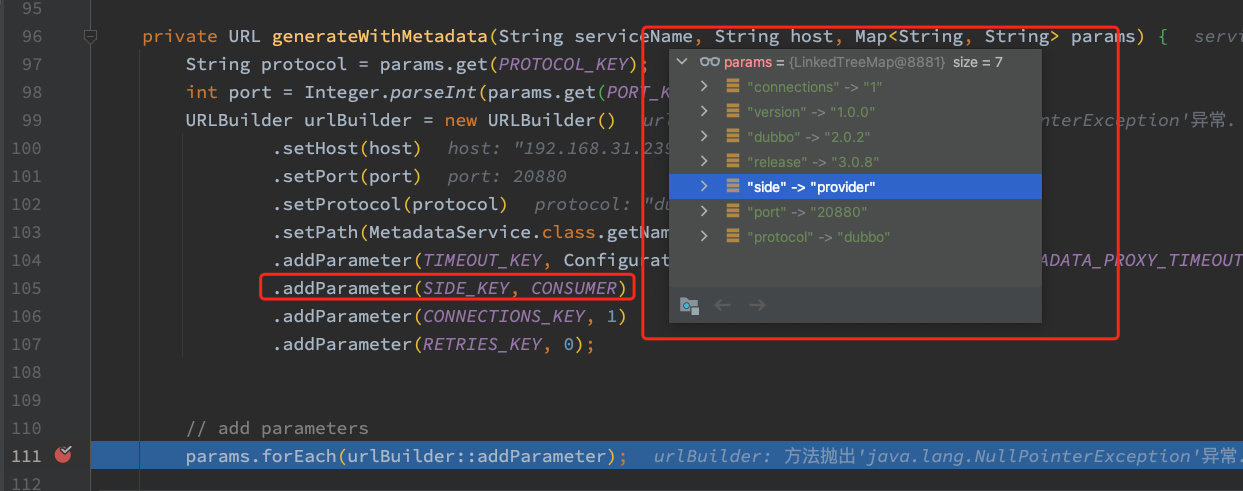Select the "side" -> "provider" row
This screenshot has height=491, width=1243.
click(855, 187)
